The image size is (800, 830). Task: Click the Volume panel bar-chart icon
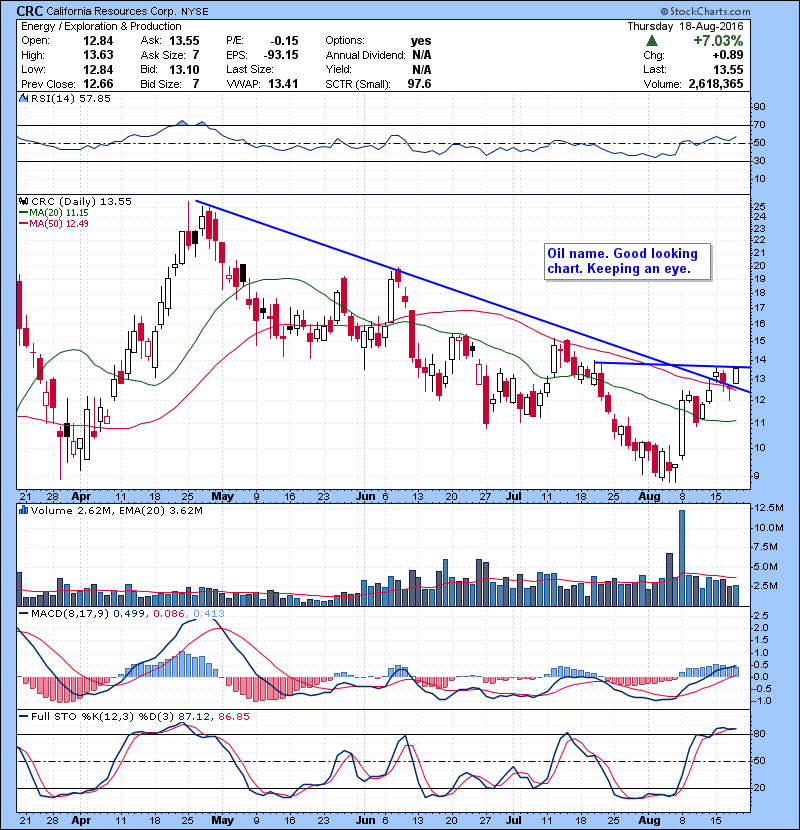pos(23,510)
